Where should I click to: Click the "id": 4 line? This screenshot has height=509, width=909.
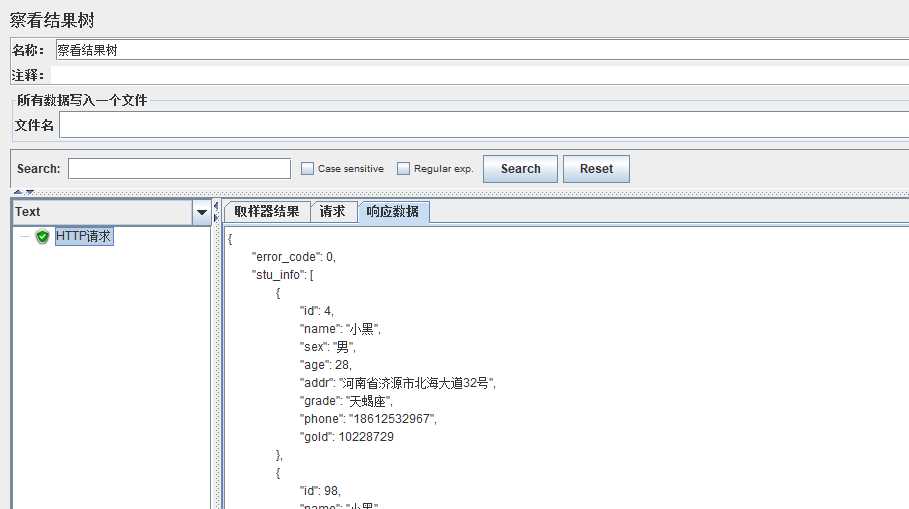tap(317, 311)
